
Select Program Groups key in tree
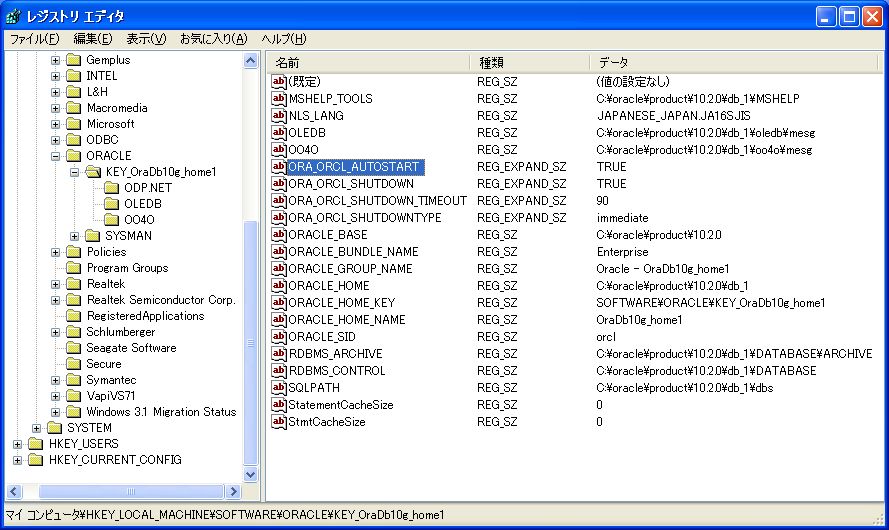[127, 268]
